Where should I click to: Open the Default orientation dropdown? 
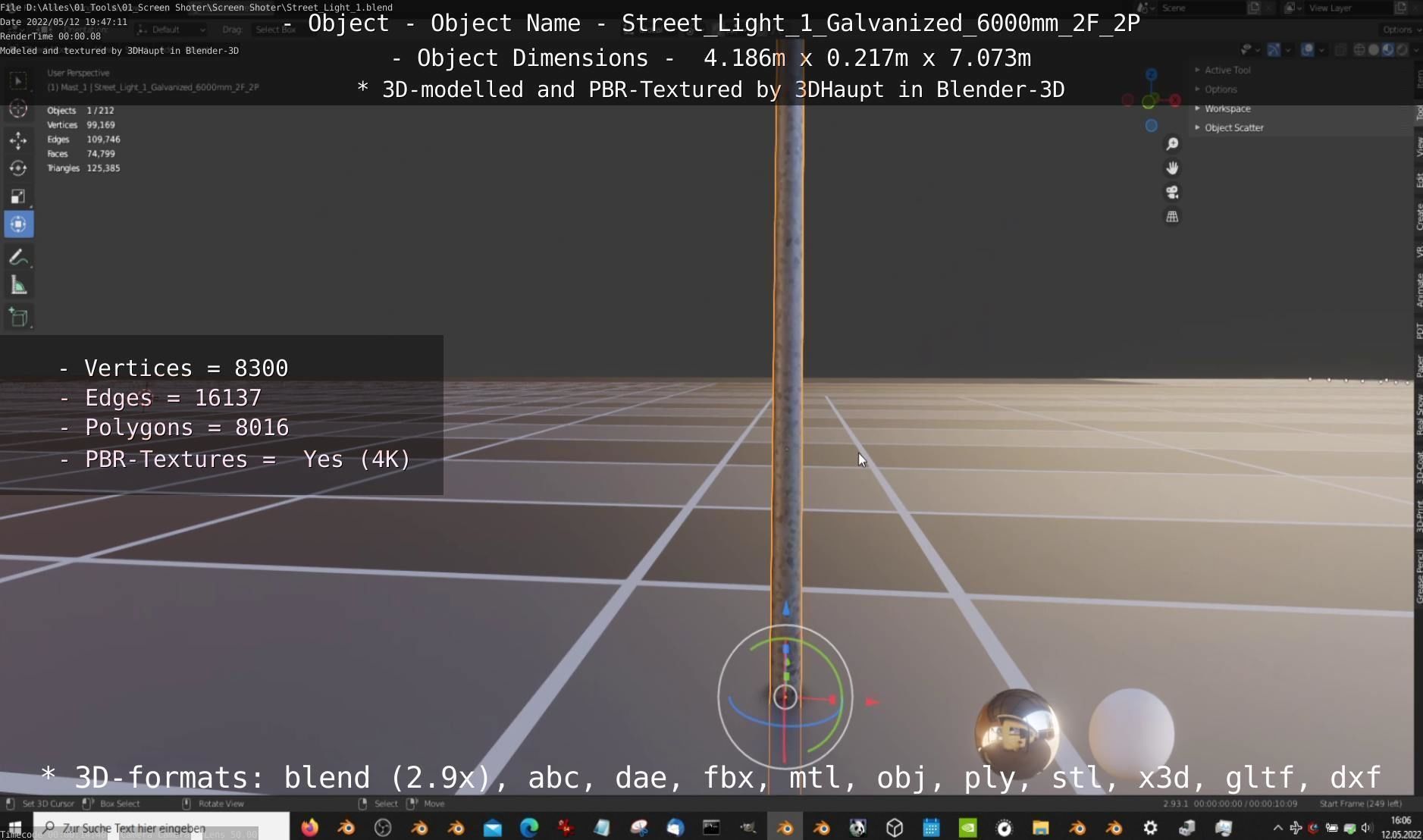coord(171,30)
